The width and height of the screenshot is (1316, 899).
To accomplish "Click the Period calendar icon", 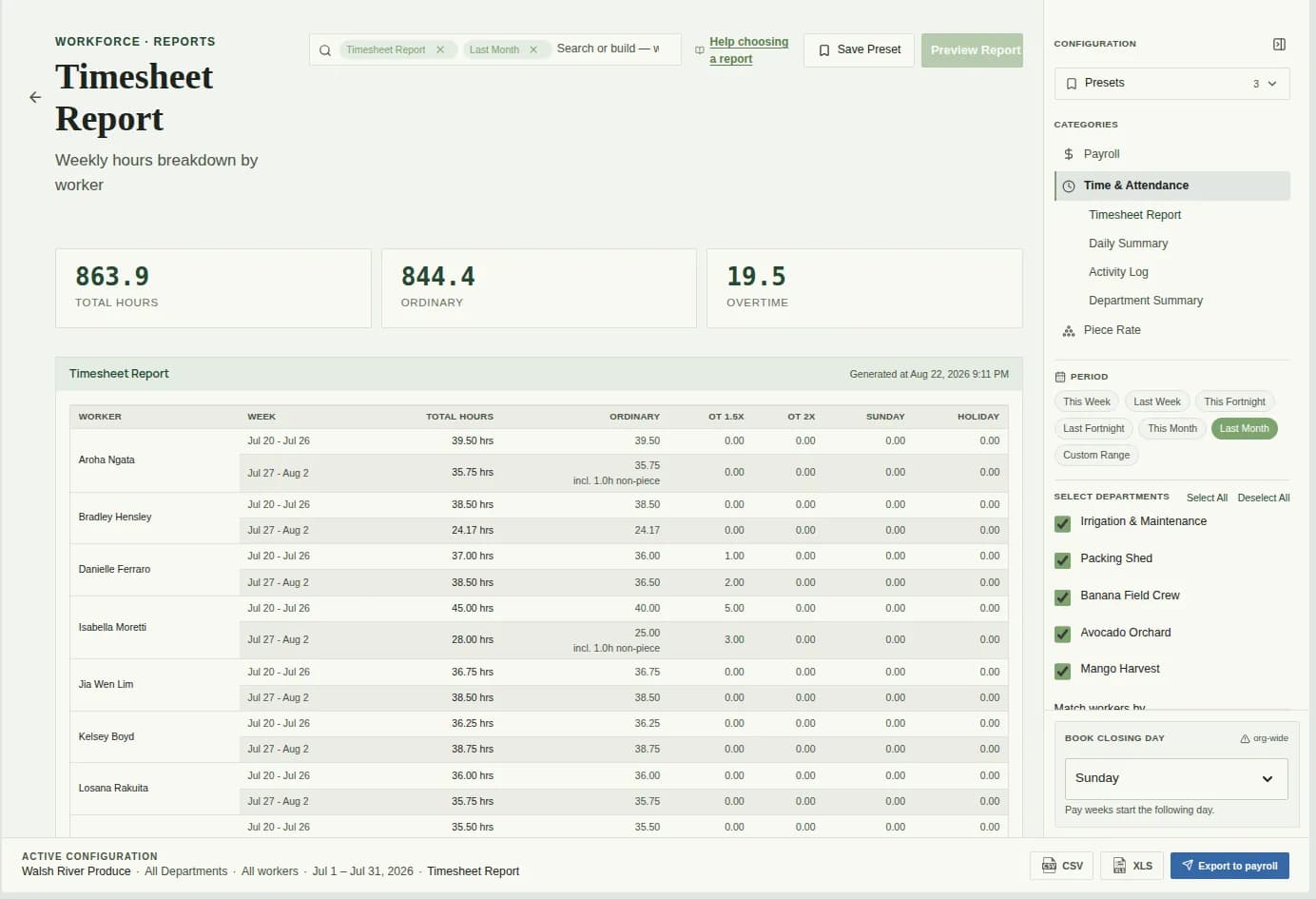I will tap(1060, 377).
